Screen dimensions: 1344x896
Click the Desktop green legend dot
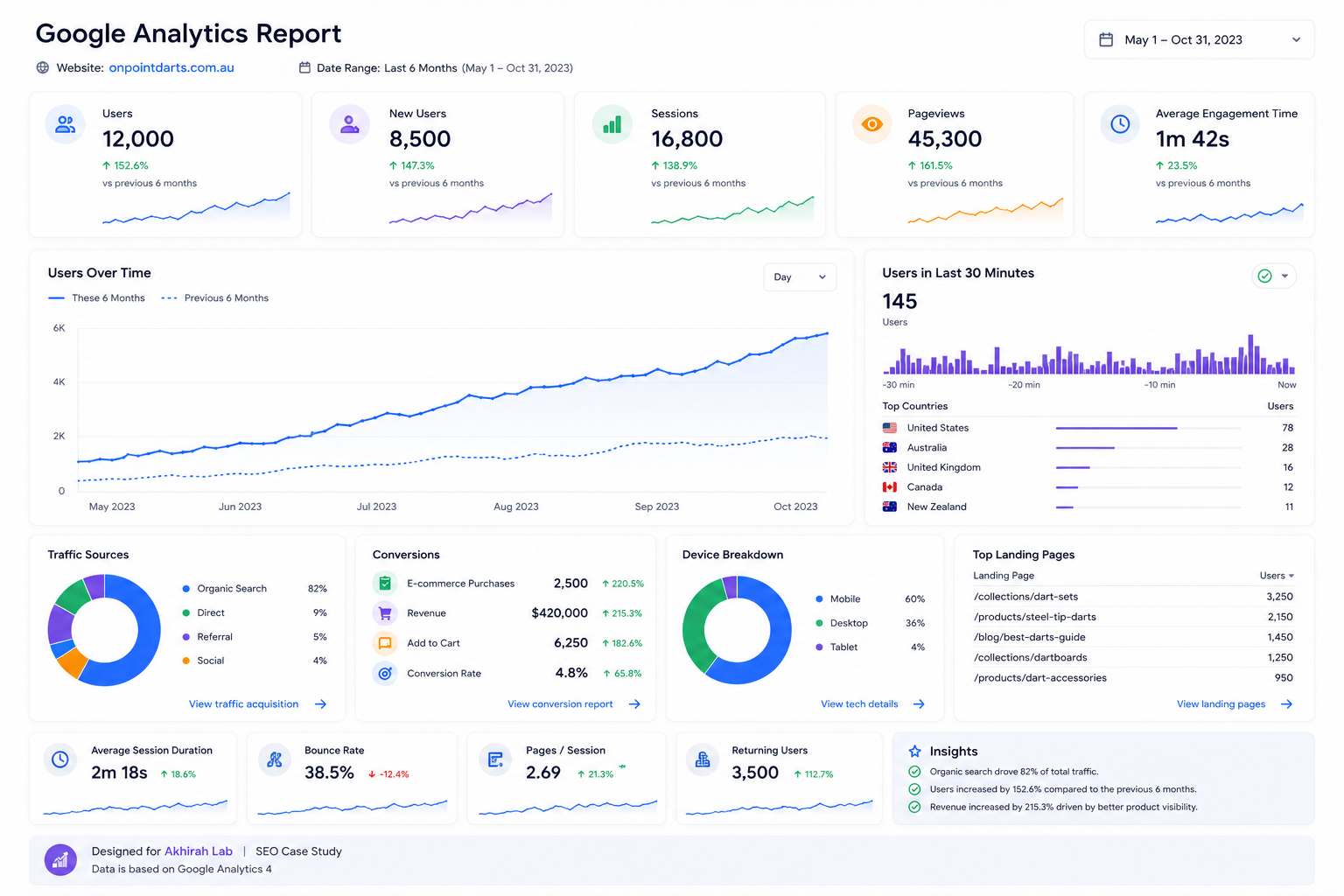pyautogui.click(x=819, y=623)
